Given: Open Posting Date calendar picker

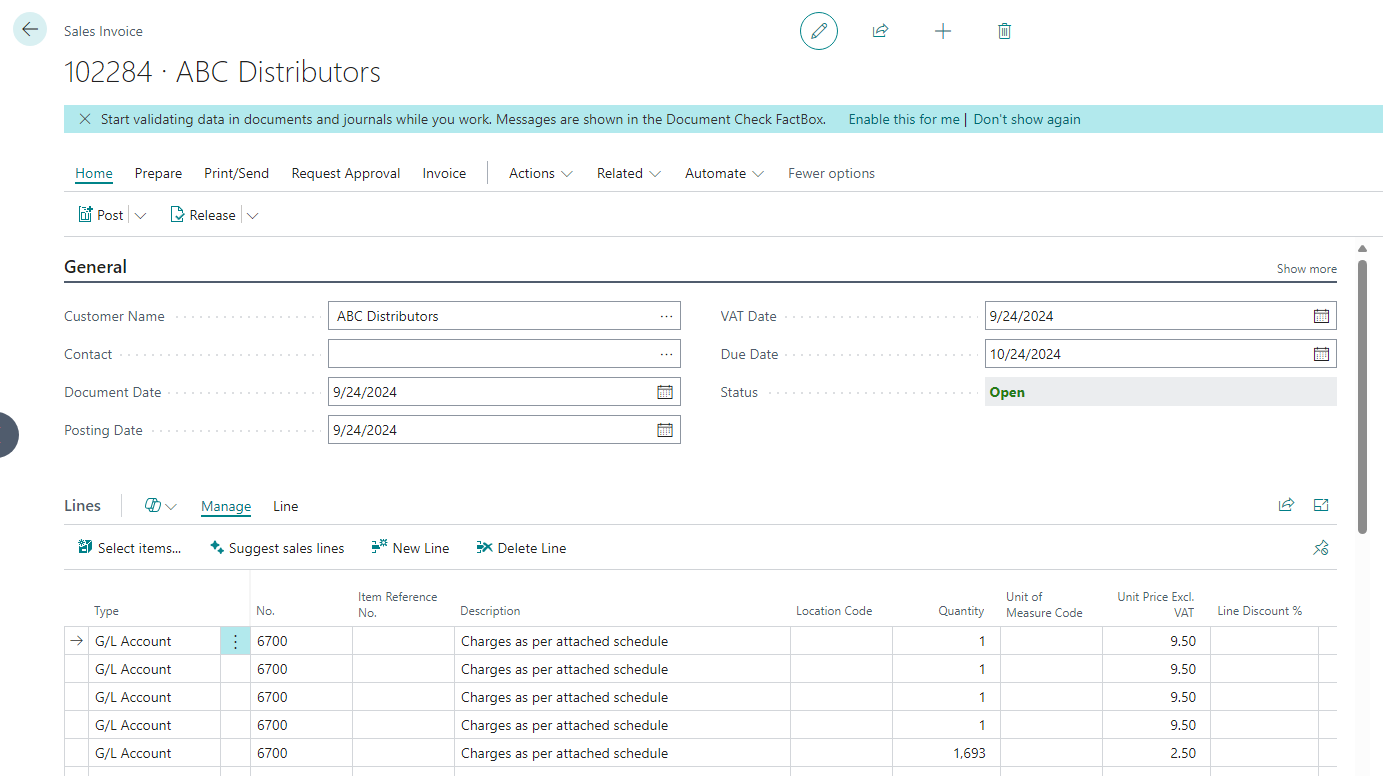Looking at the screenshot, I should coord(665,430).
